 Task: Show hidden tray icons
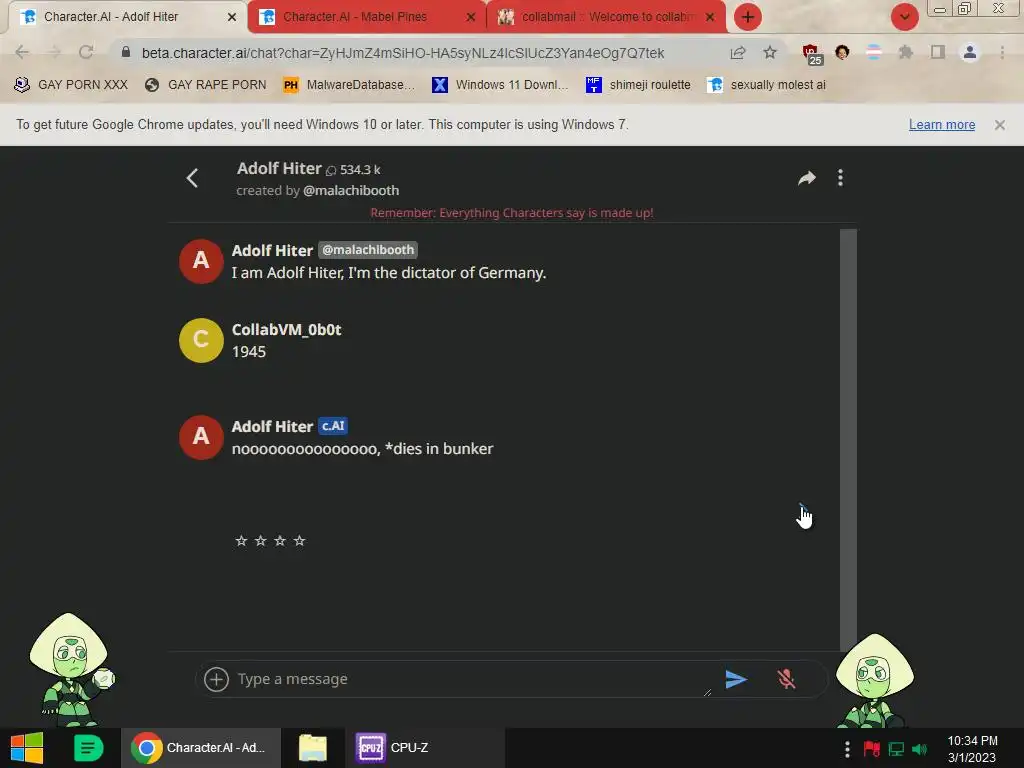tap(847, 748)
